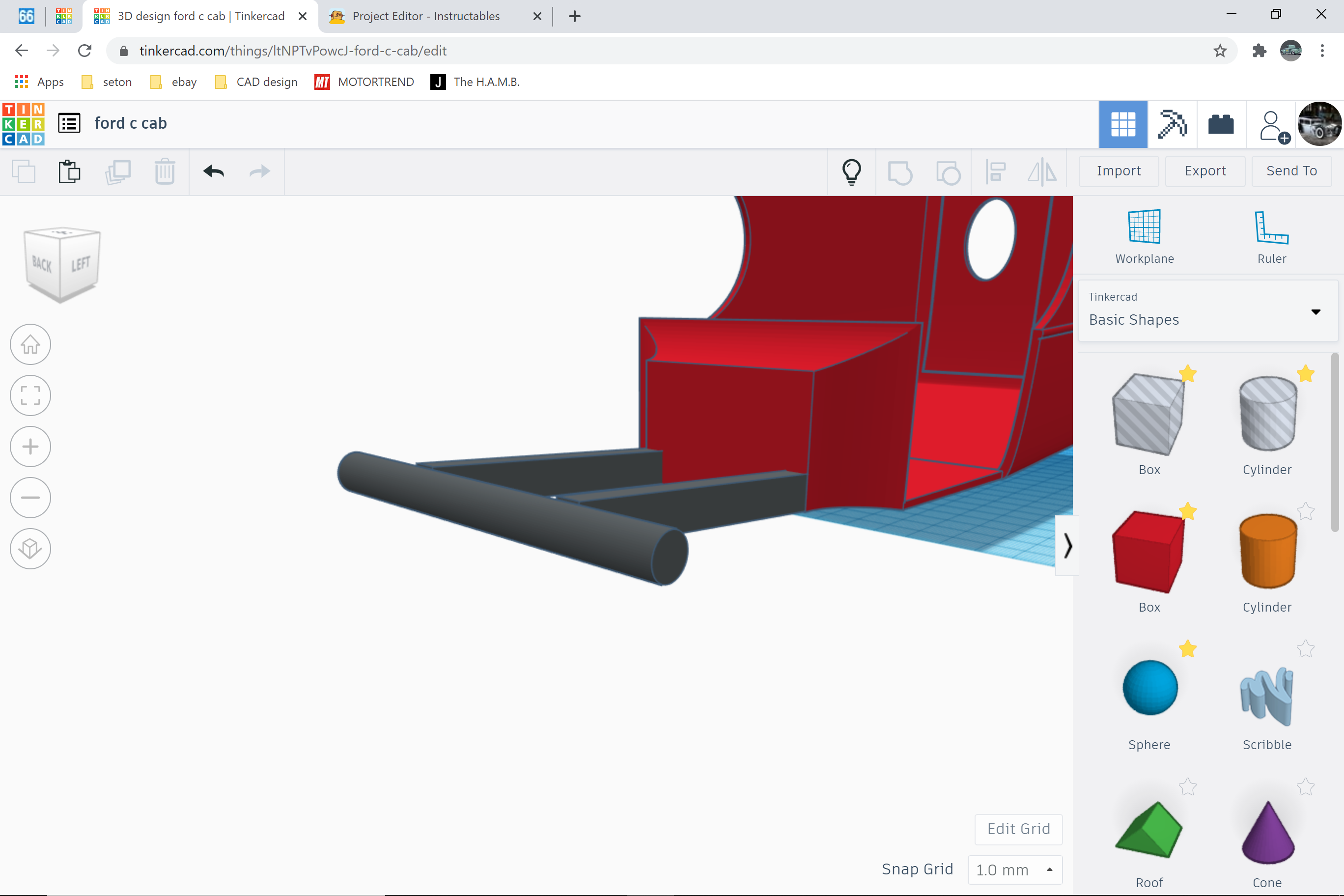Screen dimensions: 1344x896
Task: Open the Basic Shapes category dropdown
Action: pyautogui.click(x=1207, y=311)
